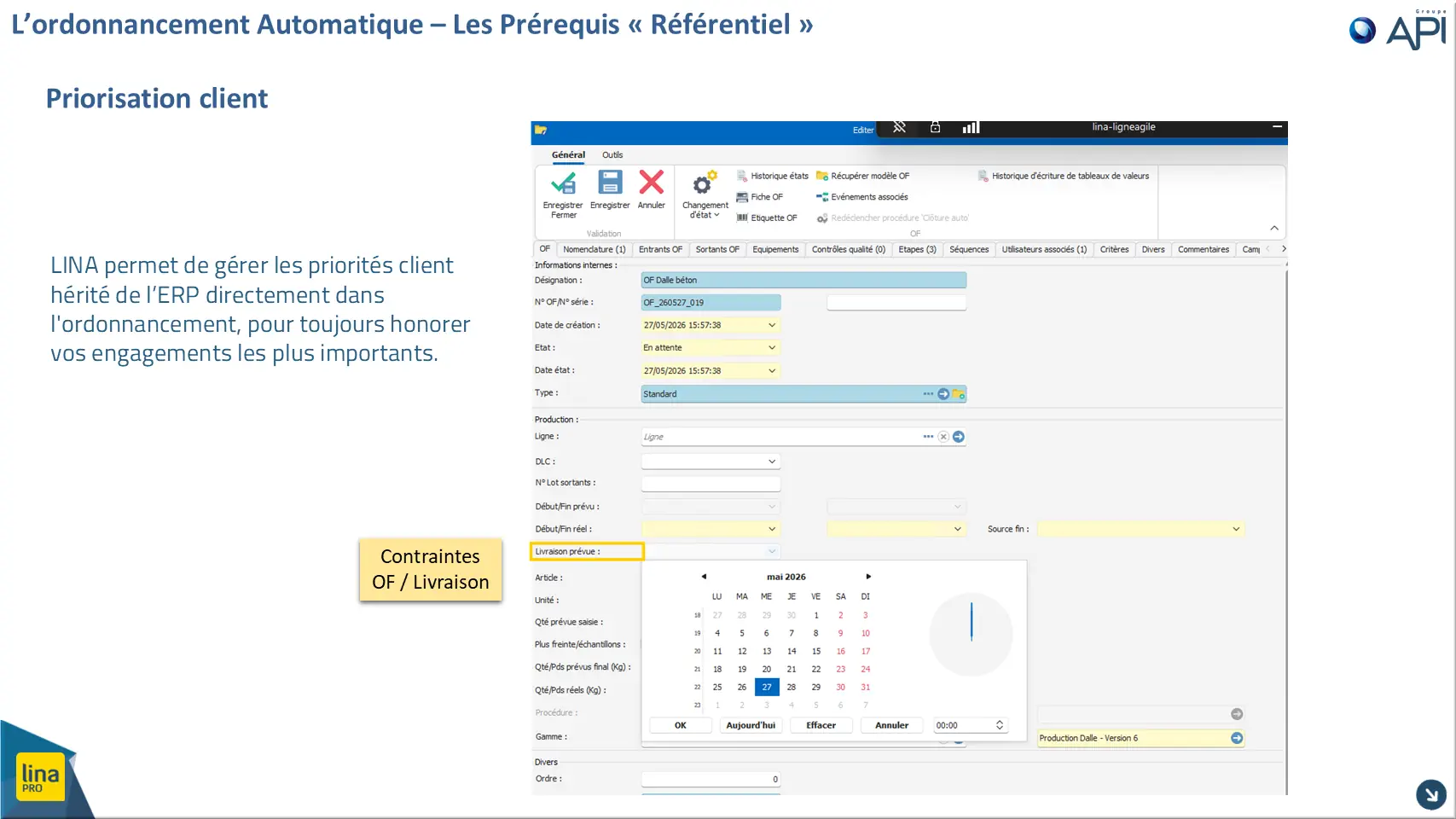Select the Equipements tab
This screenshot has width=1456, height=819.
[x=775, y=249]
